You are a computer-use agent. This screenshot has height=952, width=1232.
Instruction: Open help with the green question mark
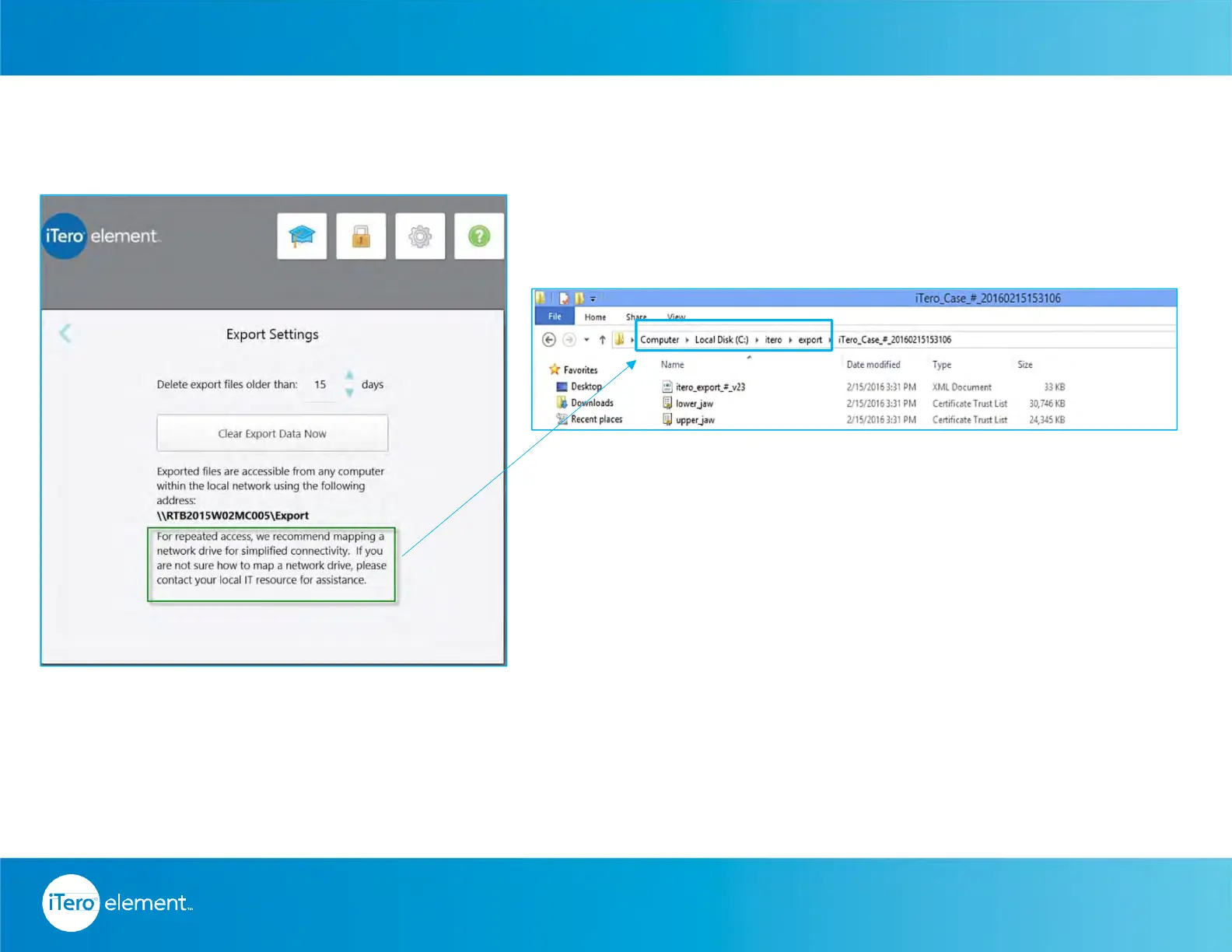(x=479, y=236)
